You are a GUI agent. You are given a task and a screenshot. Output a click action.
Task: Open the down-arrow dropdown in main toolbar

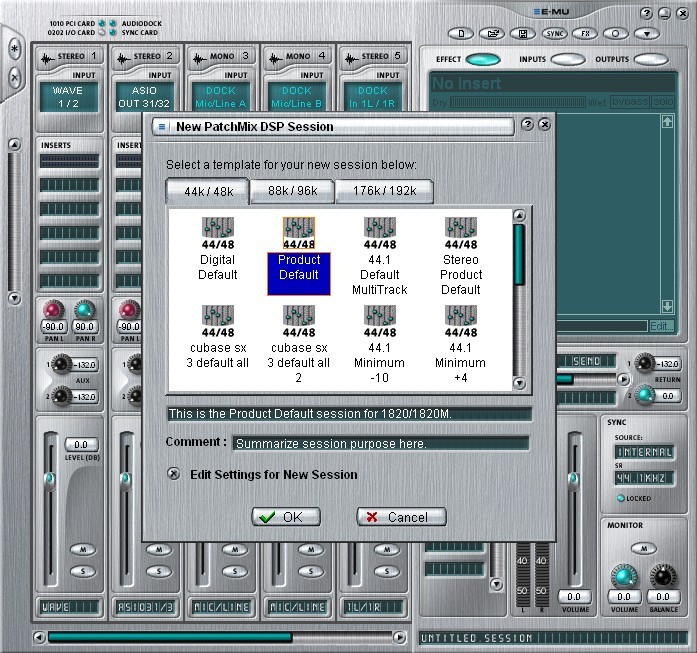tap(647, 33)
